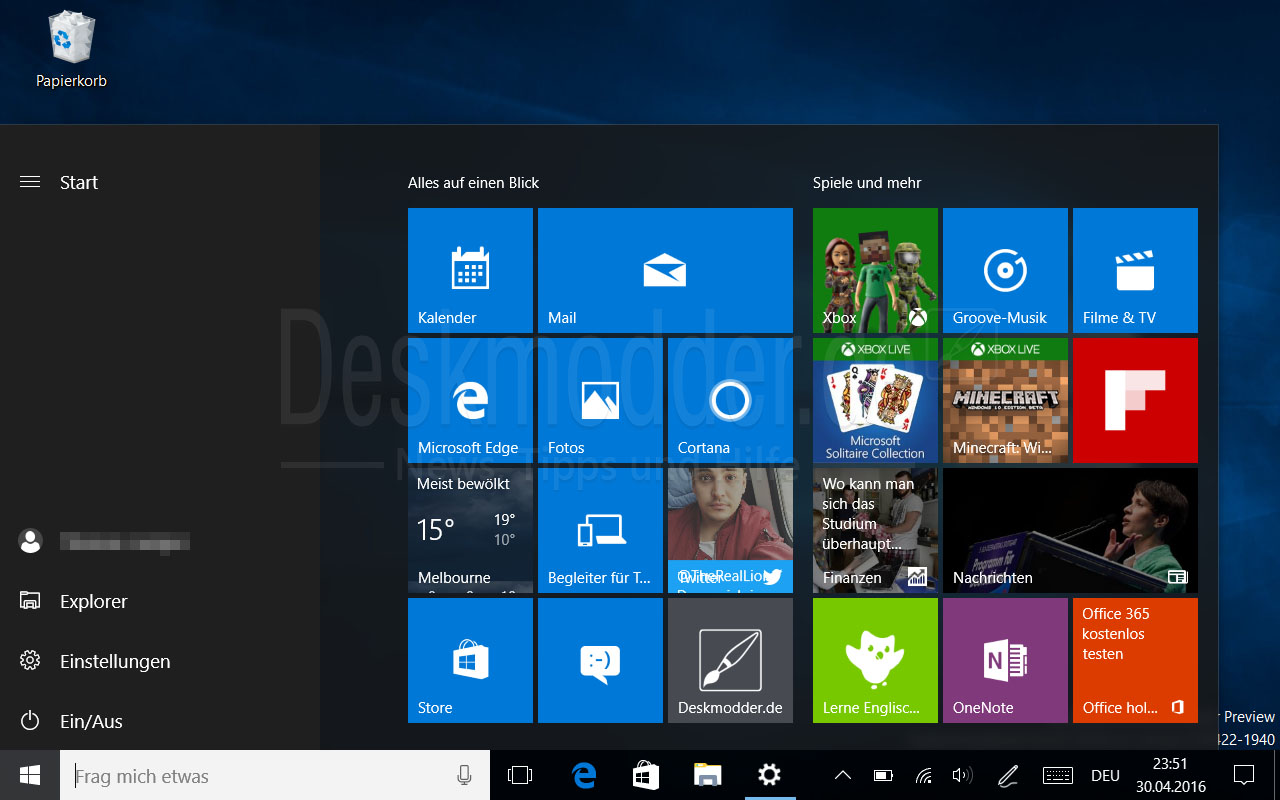Open the Office holen tile

click(x=1135, y=660)
